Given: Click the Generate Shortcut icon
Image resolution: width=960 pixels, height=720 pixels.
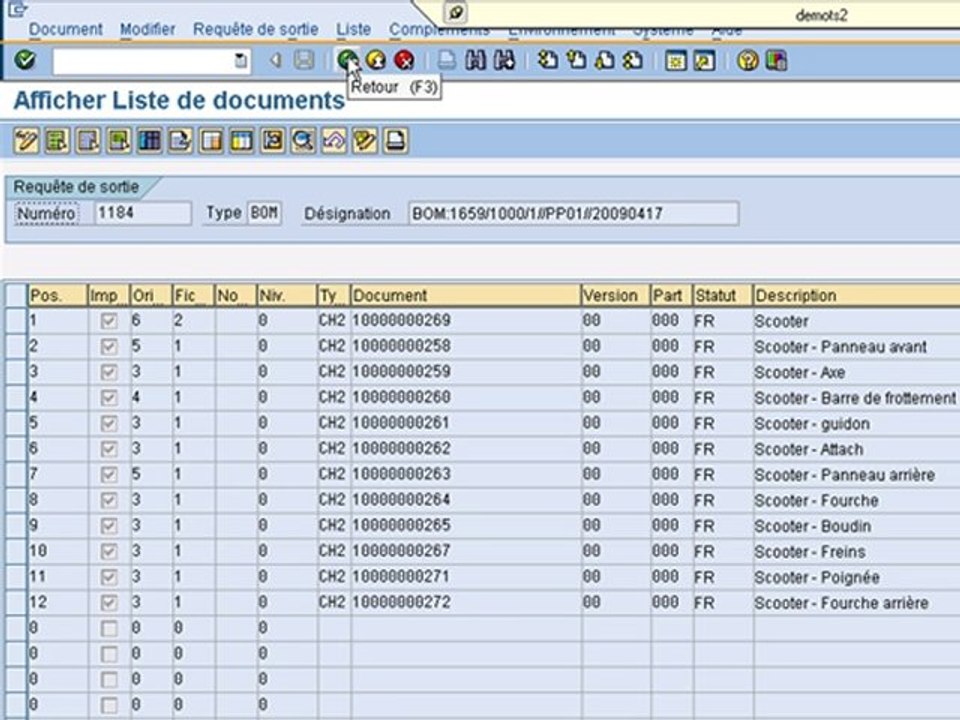Looking at the screenshot, I should 705,60.
